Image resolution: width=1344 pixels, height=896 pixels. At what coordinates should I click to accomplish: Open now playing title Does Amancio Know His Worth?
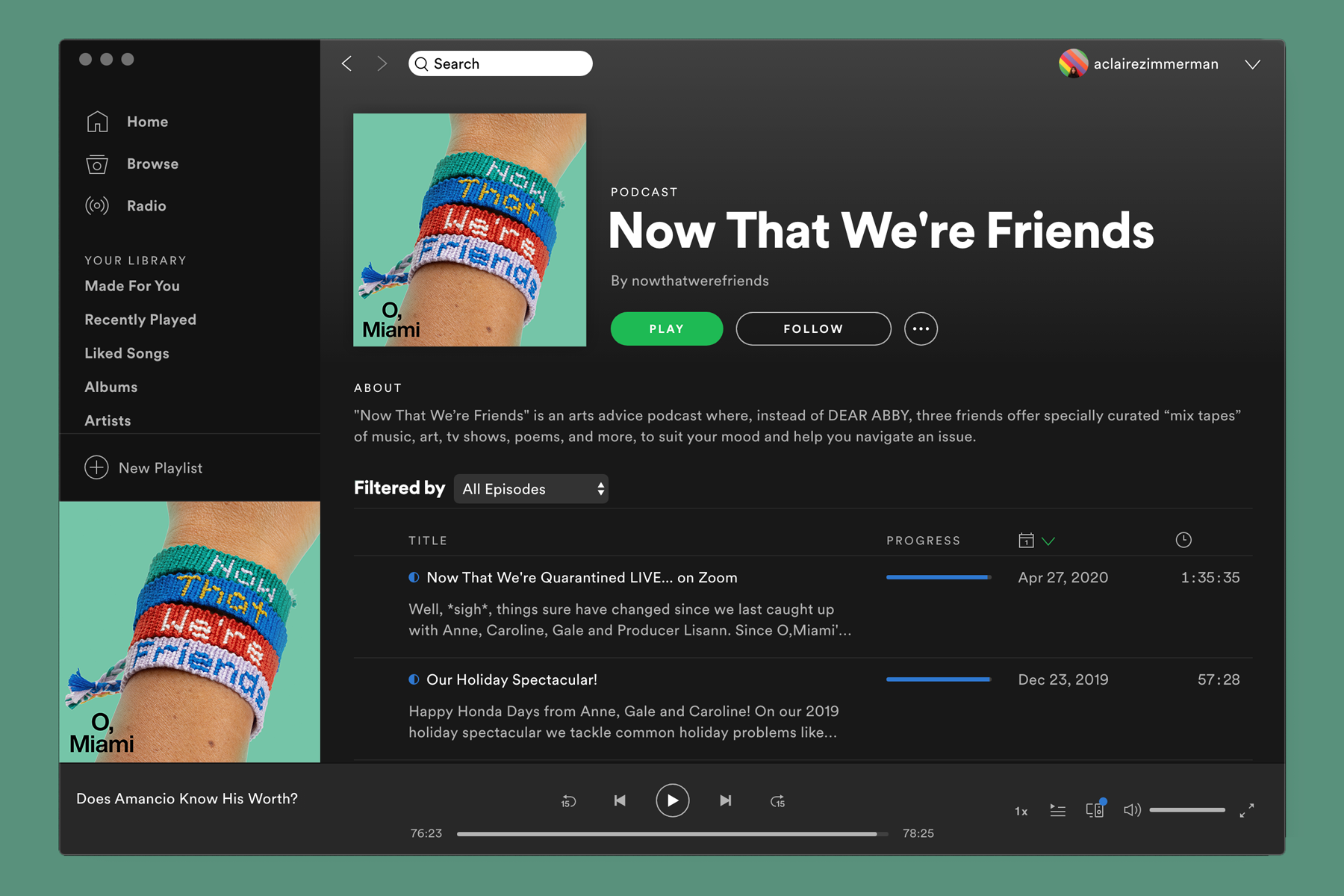(187, 799)
